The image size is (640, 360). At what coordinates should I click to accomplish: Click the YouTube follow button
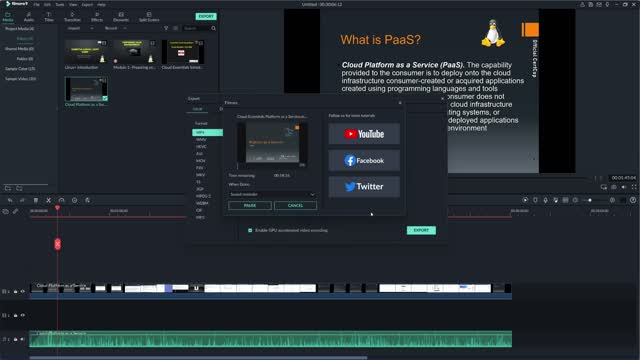tap(364, 134)
